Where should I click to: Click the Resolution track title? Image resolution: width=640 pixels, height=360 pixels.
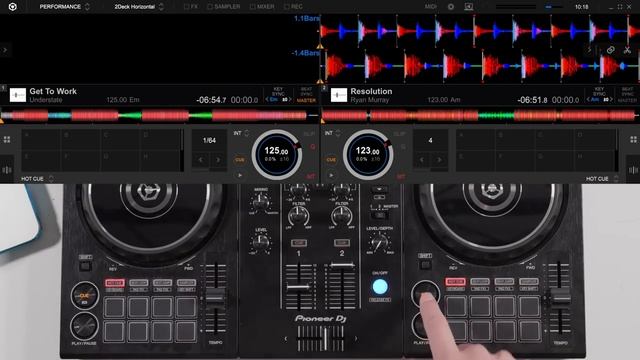click(x=371, y=91)
